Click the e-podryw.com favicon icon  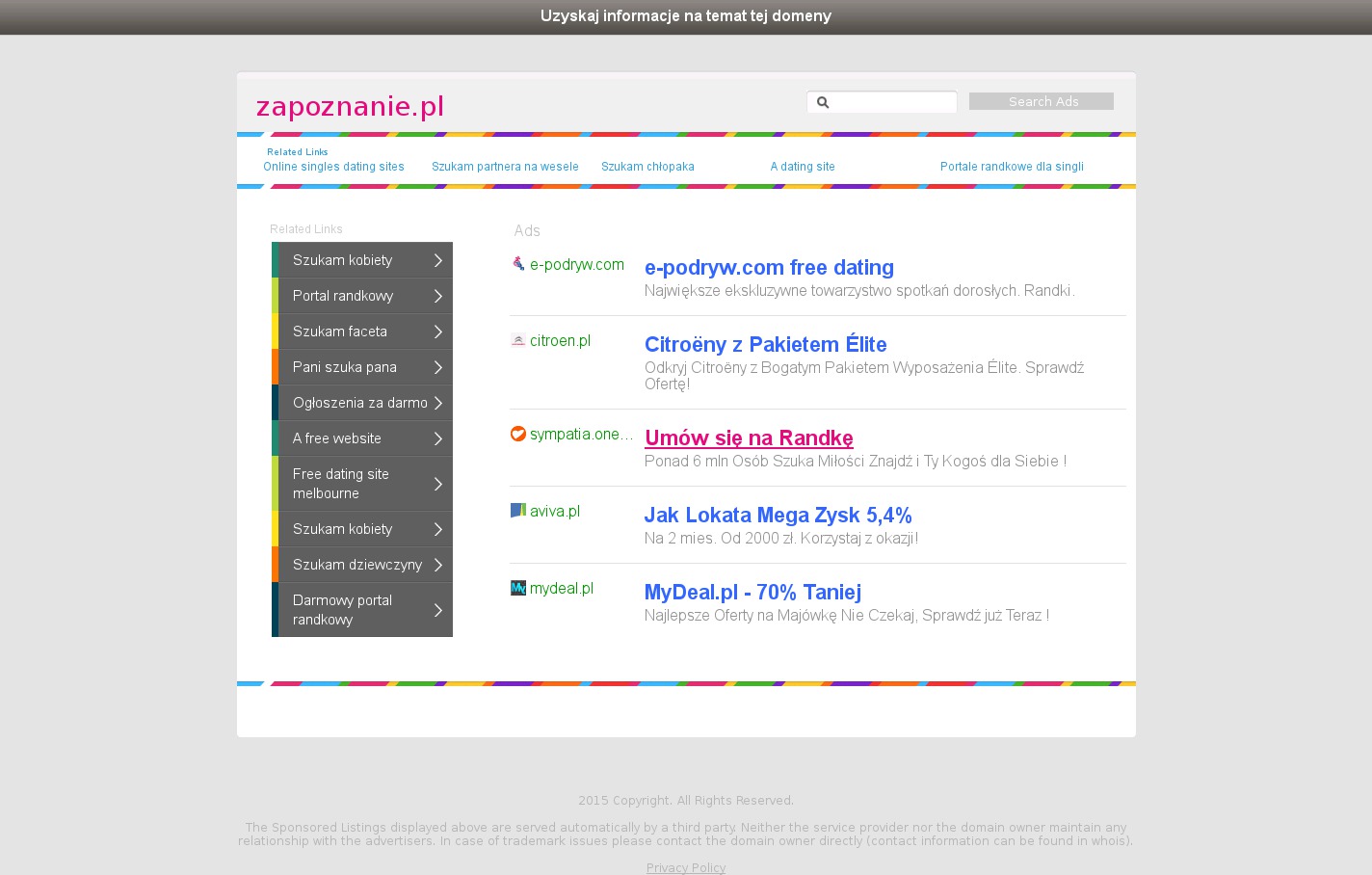518,264
